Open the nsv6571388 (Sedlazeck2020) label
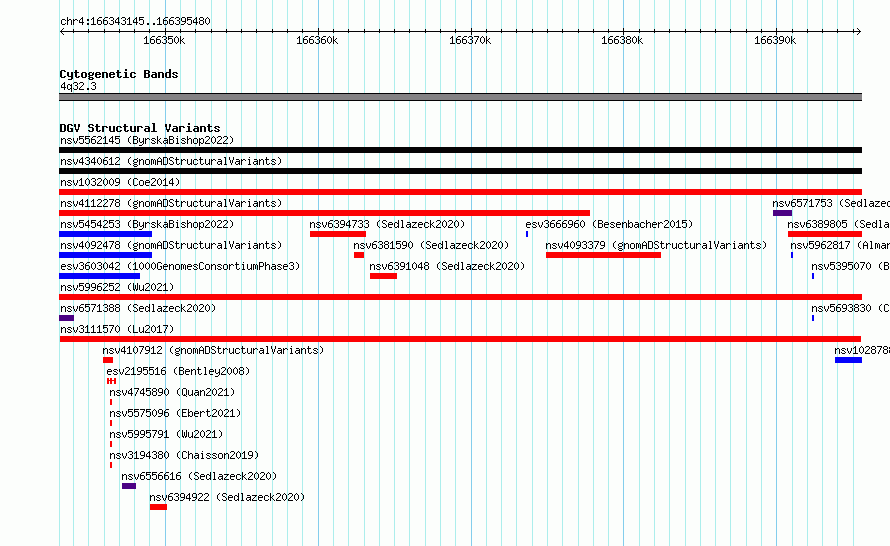 (138, 308)
